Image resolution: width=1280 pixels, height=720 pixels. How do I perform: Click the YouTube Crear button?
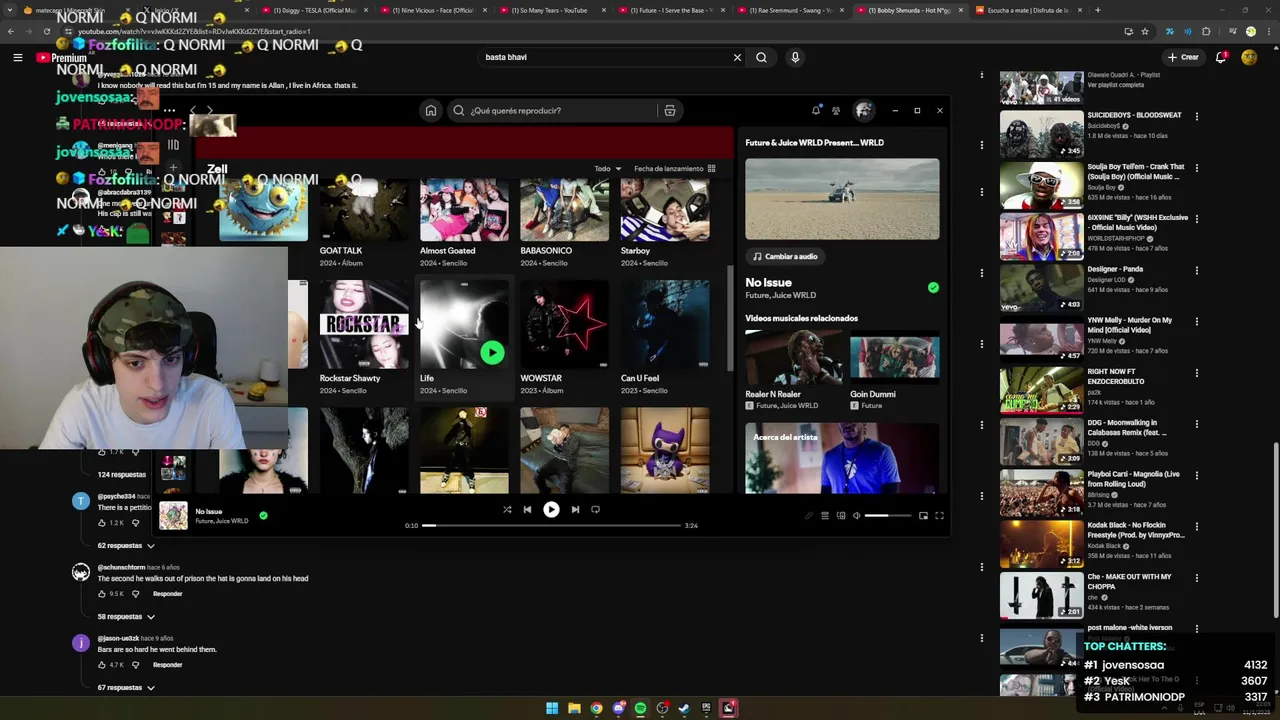(x=1182, y=57)
